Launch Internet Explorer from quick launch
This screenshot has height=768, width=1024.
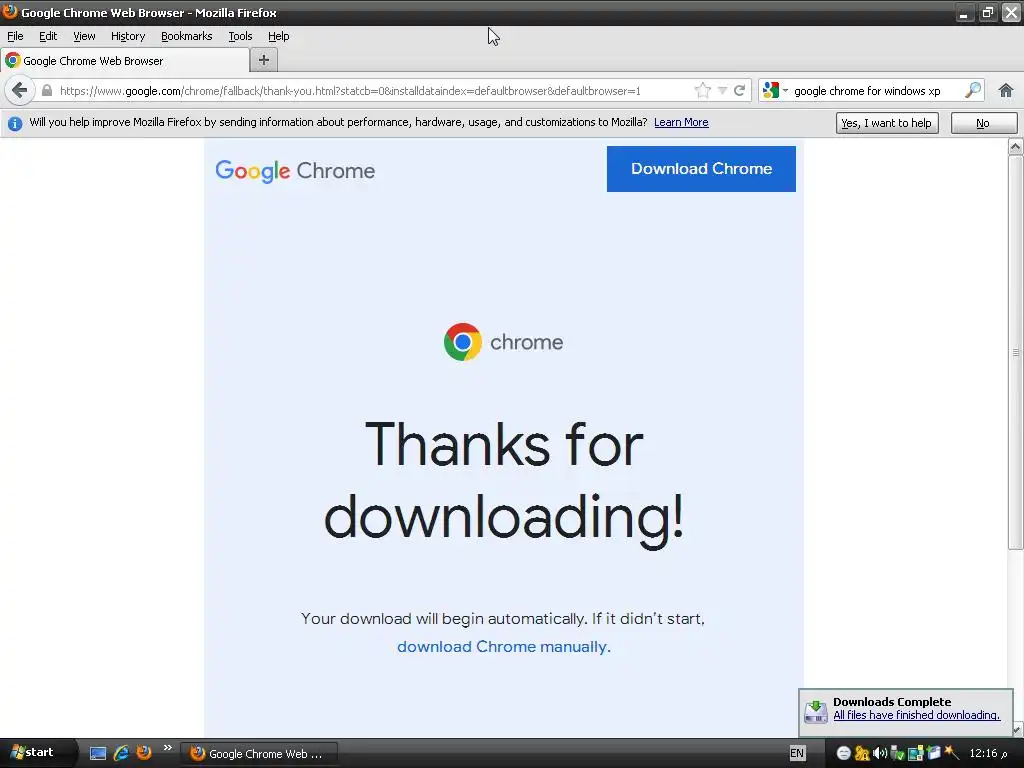pos(121,753)
